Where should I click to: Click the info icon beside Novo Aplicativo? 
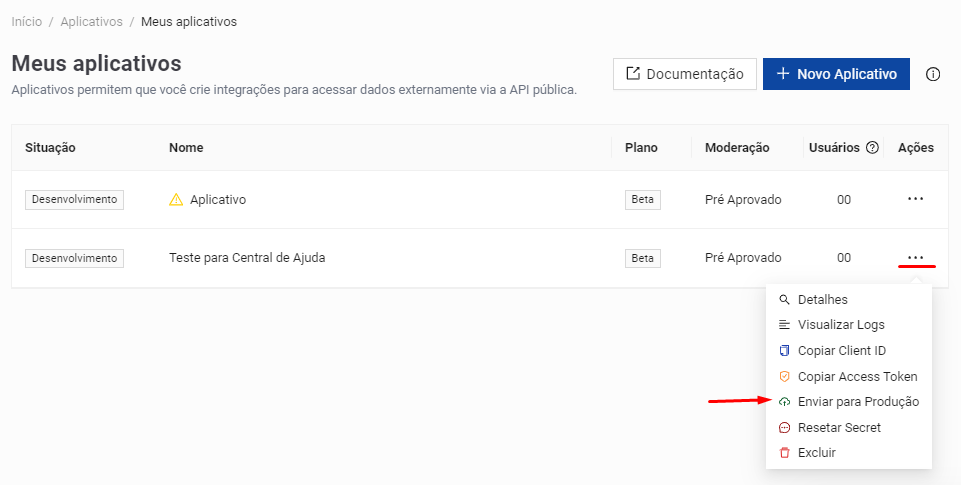[933, 74]
